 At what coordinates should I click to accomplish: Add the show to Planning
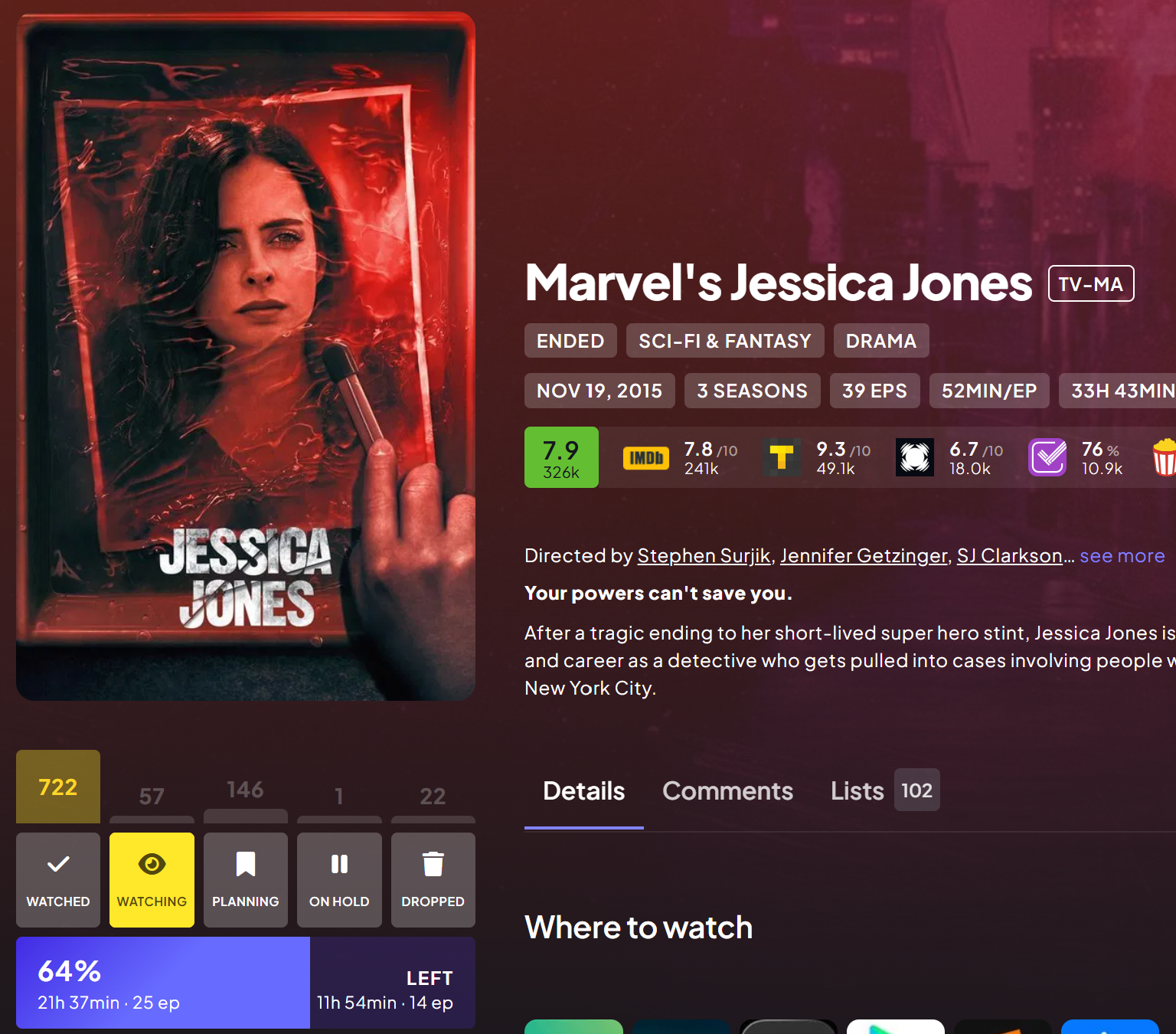pyautogui.click(x=246, y=880)
